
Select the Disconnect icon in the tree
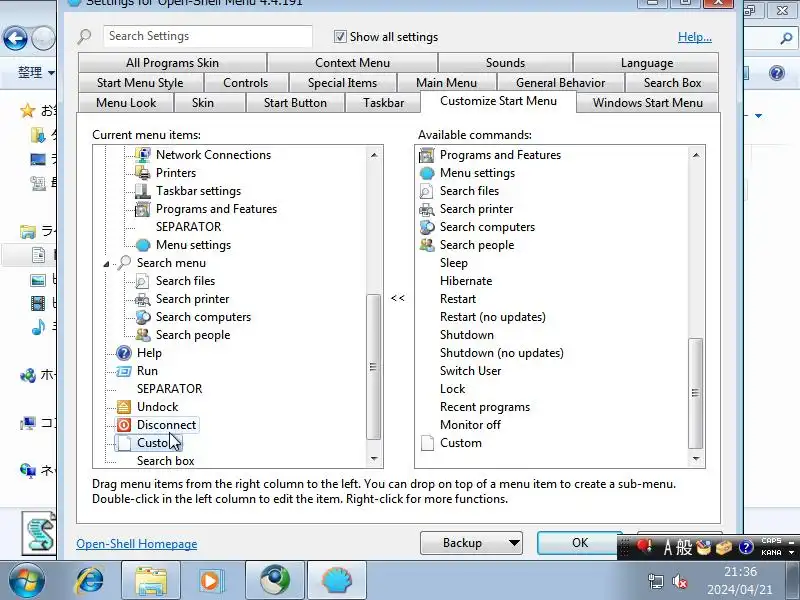point(124,424)
